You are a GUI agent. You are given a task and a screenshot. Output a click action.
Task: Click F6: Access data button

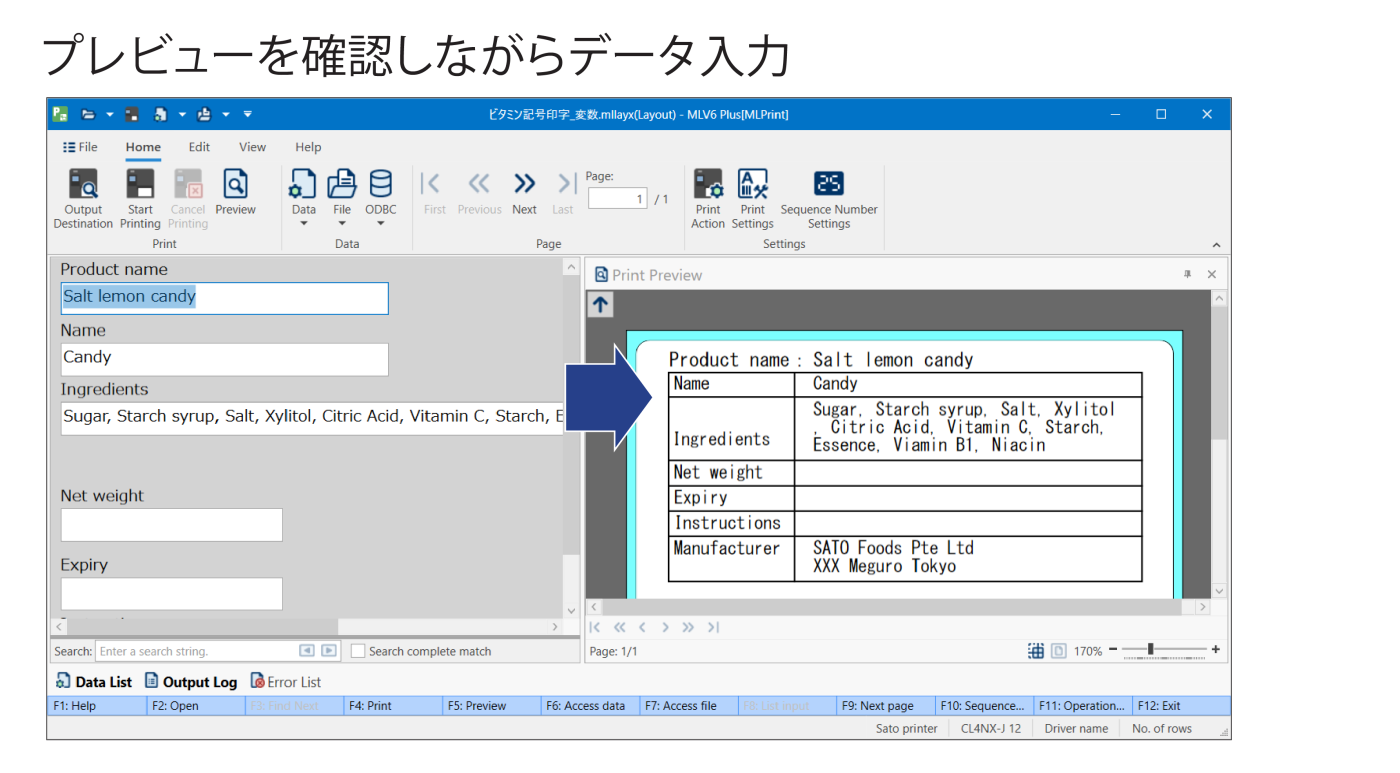(590, 706)
